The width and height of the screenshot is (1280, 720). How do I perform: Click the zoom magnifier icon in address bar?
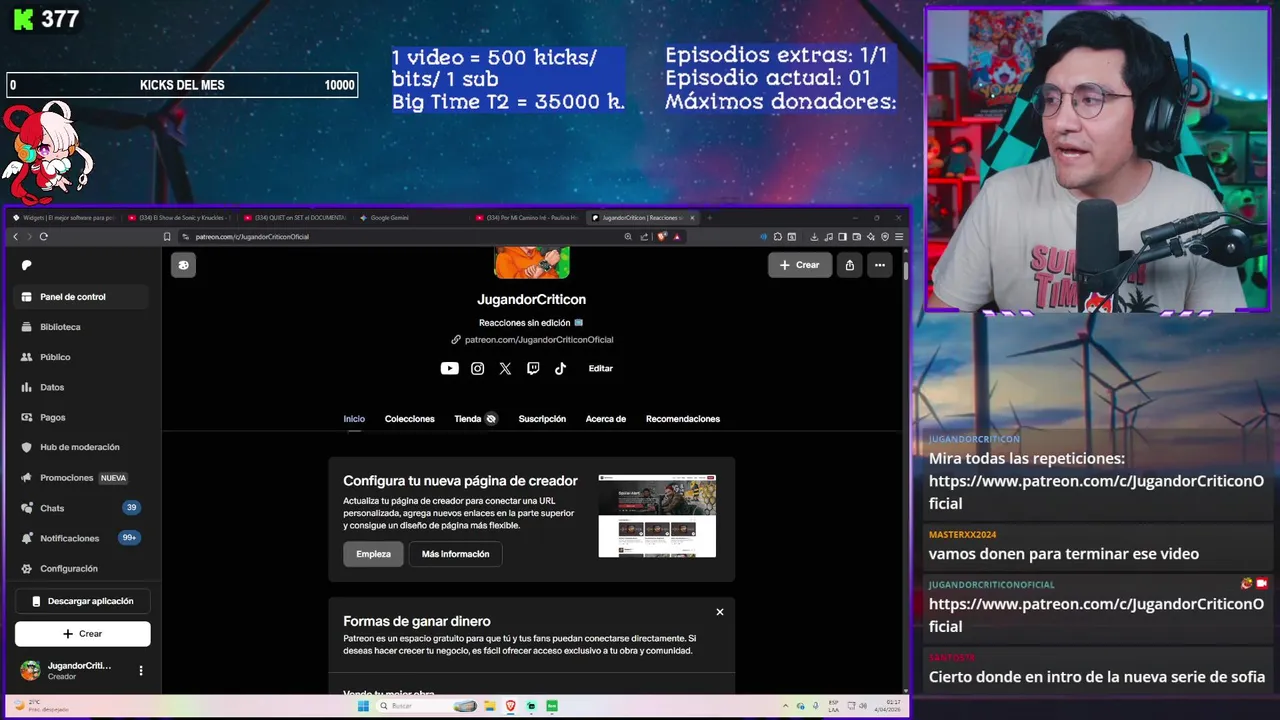(x=628, y=237)
